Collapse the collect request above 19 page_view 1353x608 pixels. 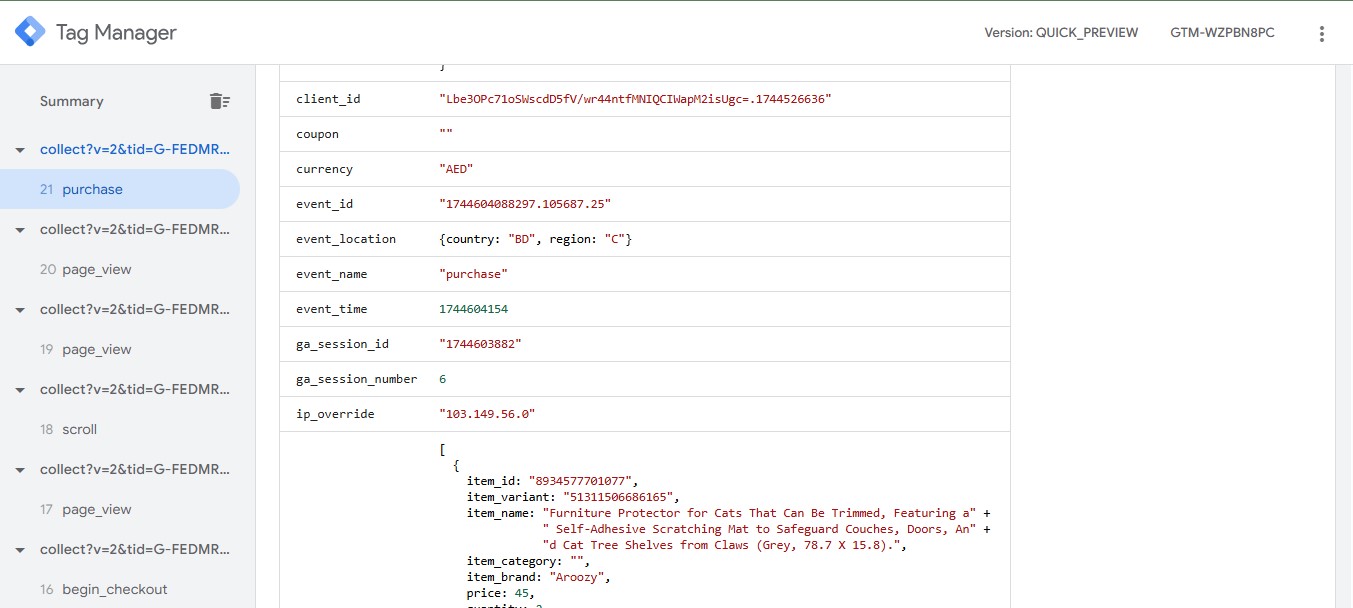point(19,310)
